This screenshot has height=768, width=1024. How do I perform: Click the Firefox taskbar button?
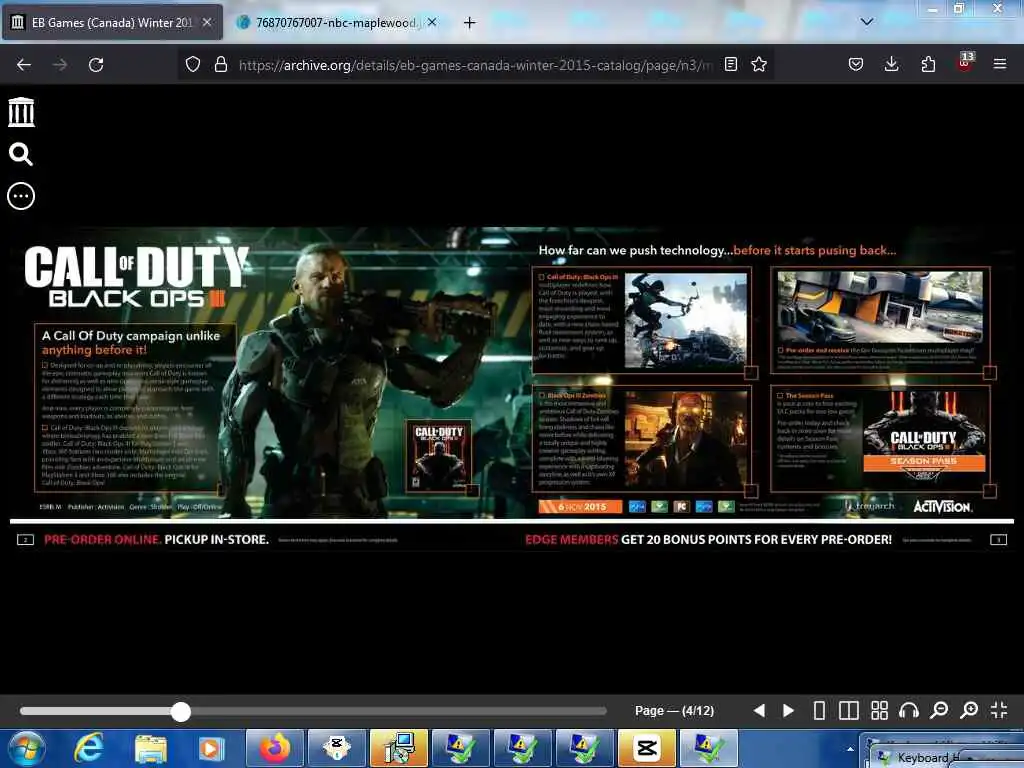[x=274, y=748]
